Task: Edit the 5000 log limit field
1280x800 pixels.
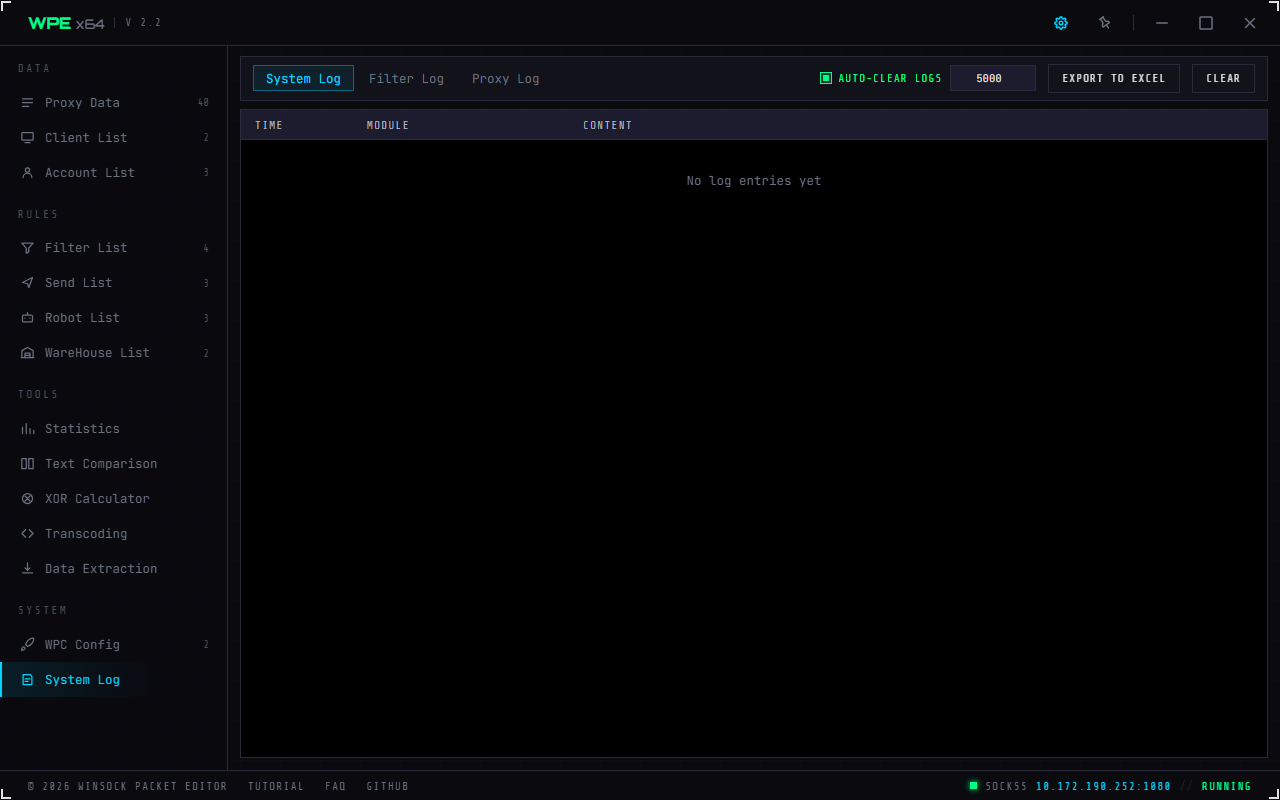Action: [992, 78]
